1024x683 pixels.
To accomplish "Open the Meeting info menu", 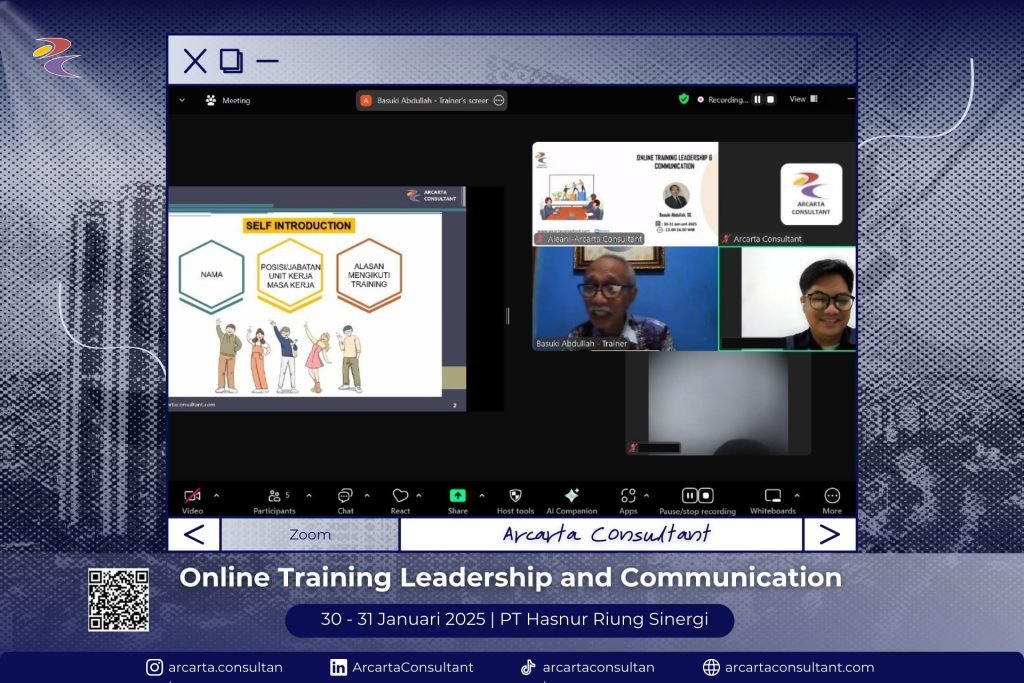I will click(228, 101).
